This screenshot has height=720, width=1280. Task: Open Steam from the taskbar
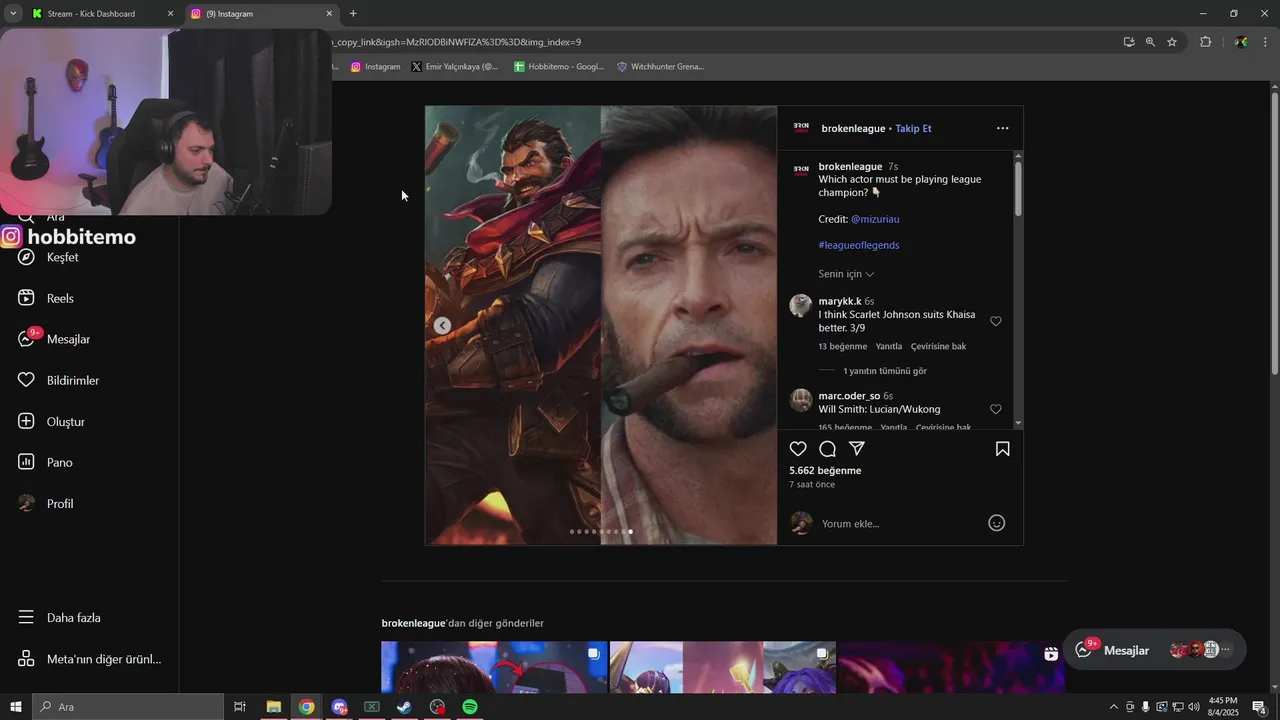click(404, 707)
